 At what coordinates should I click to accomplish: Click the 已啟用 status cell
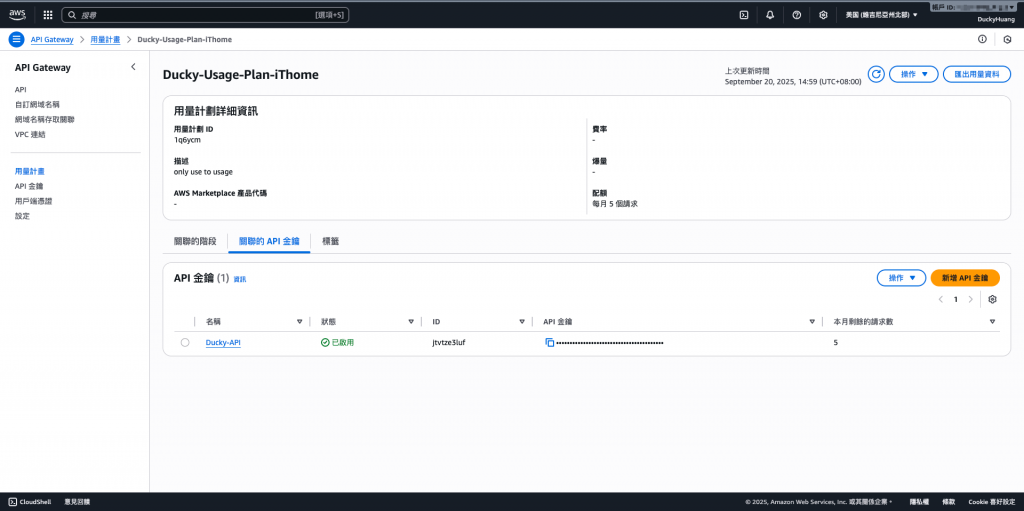338,342
